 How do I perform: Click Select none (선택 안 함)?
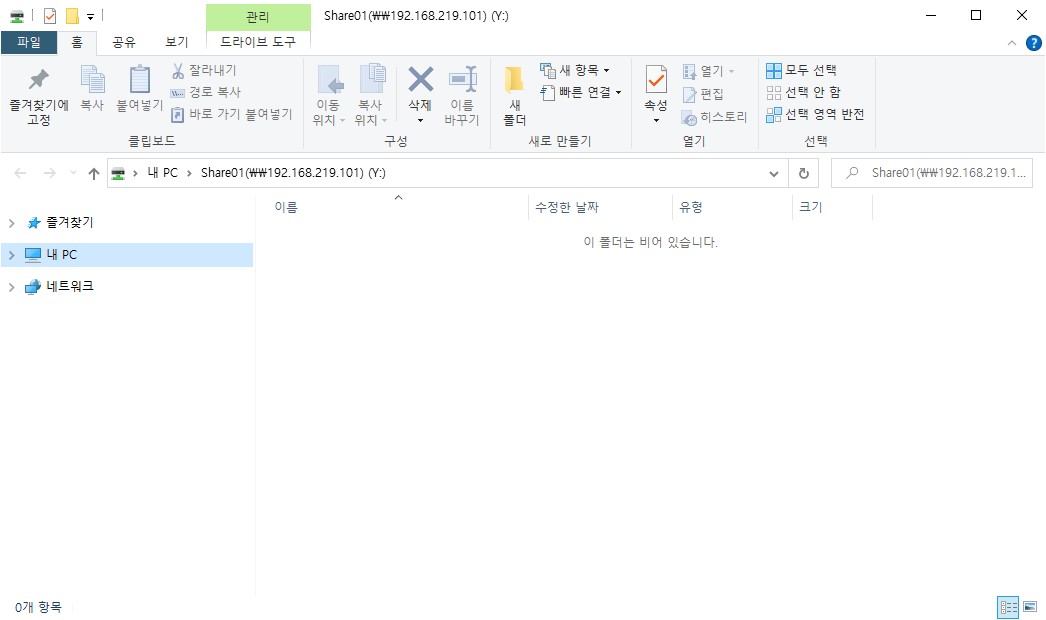pyautogui.click(x=803, y=92)
